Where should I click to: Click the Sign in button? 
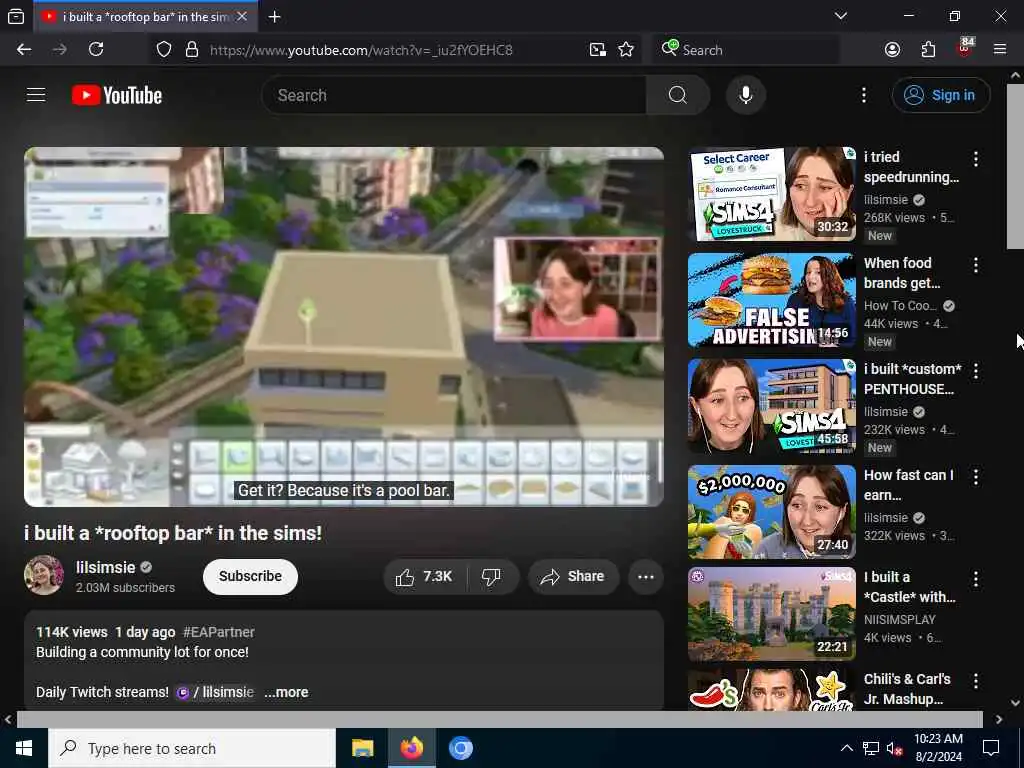pos(940,95)
